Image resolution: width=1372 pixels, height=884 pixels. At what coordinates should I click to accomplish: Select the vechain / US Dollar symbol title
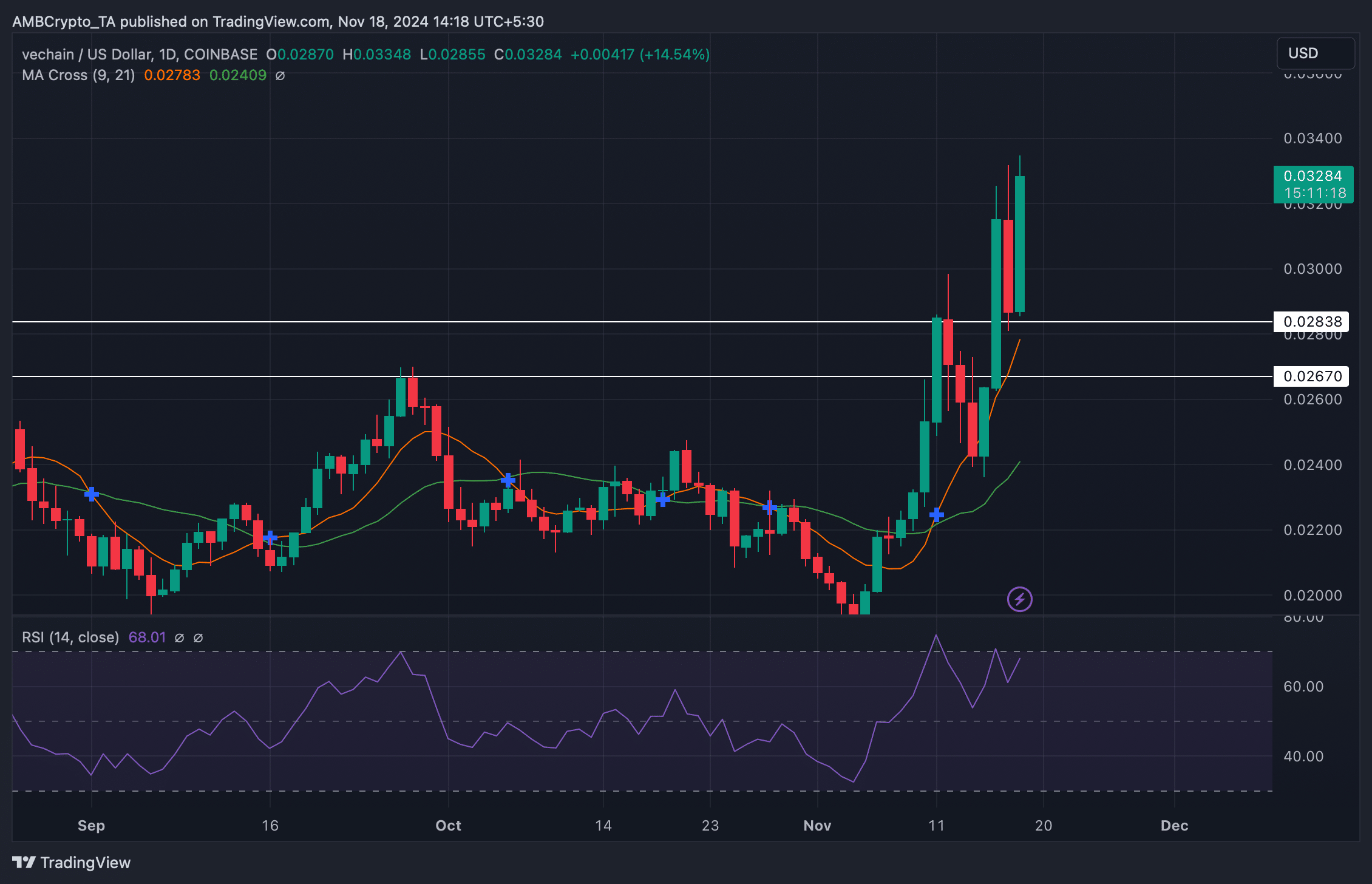pos(140,55)
